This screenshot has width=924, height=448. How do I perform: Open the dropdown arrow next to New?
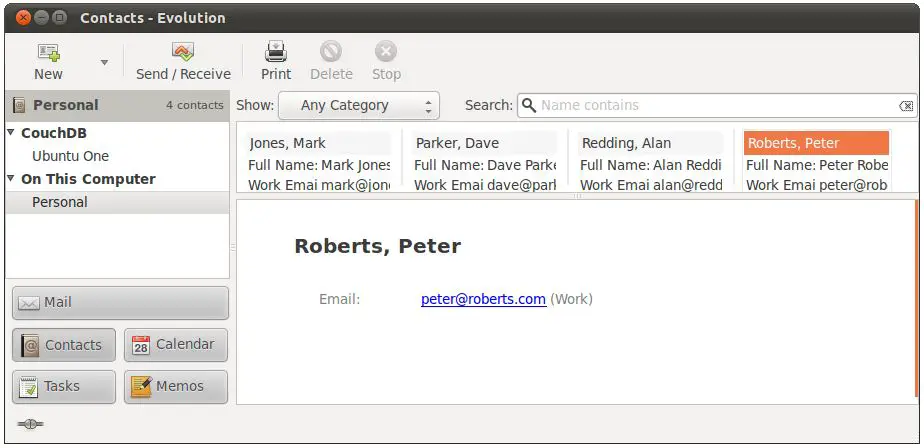tap(104, 62)
